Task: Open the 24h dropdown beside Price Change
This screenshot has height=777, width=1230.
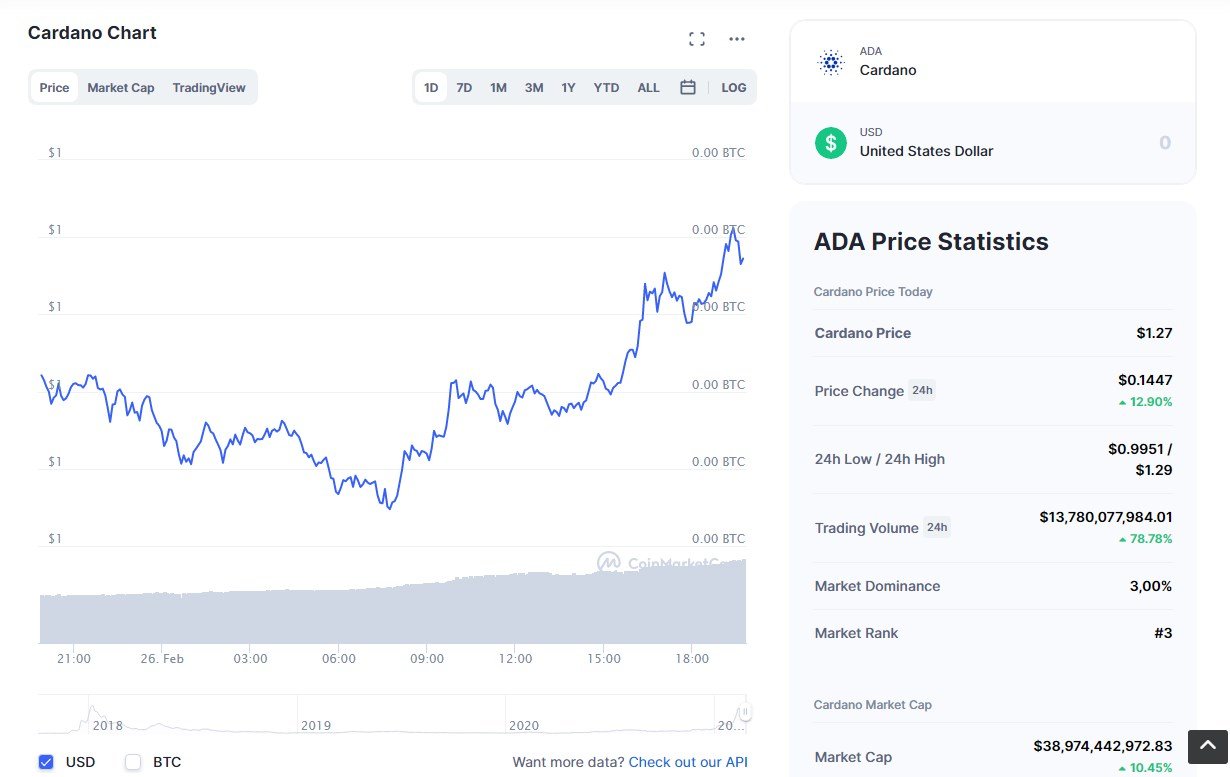Action: (922, 390)
